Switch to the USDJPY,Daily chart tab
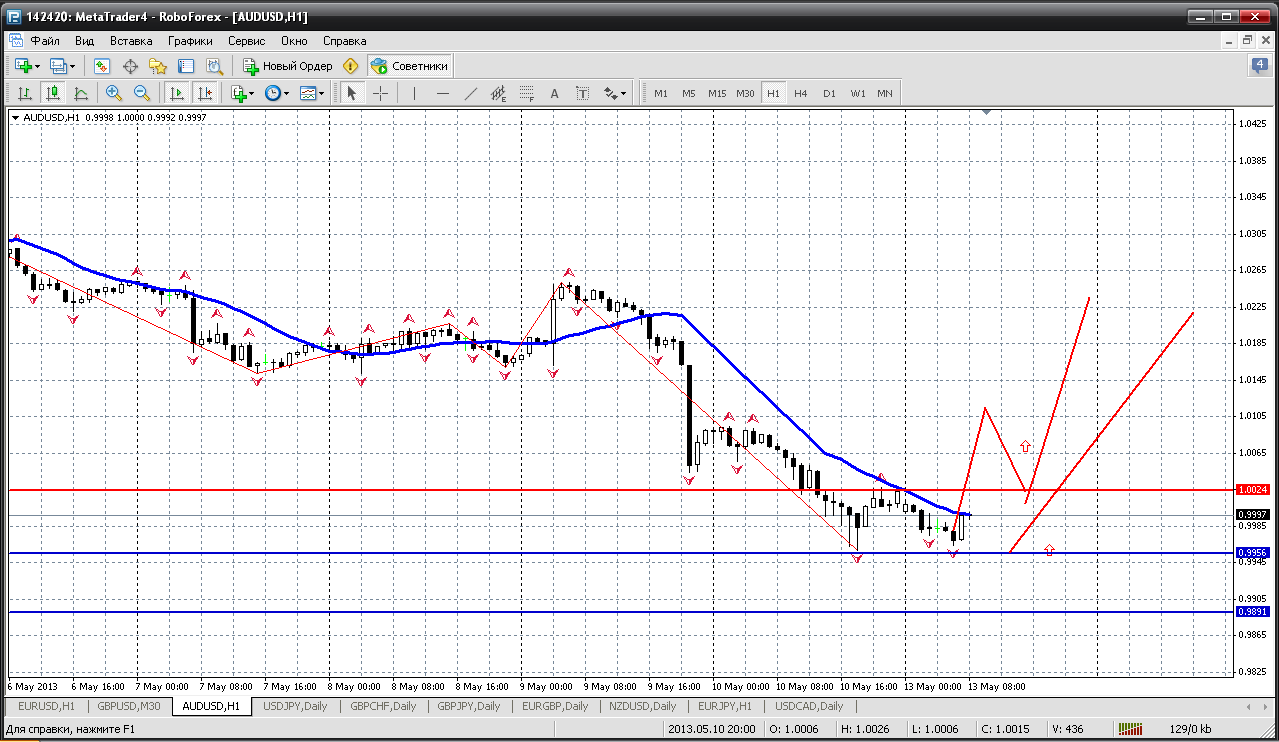Screen dimensions: 1279x742 click(295, 706)
